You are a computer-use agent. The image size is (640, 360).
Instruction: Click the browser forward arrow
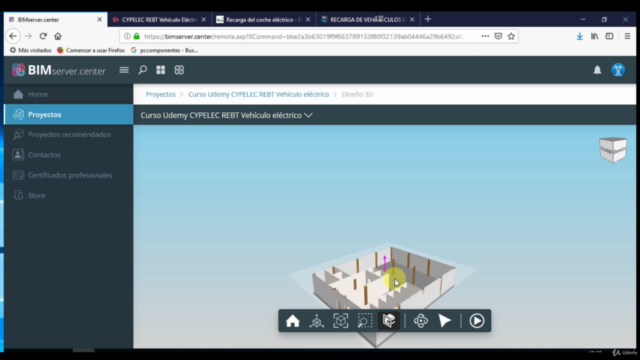[28, 36]
